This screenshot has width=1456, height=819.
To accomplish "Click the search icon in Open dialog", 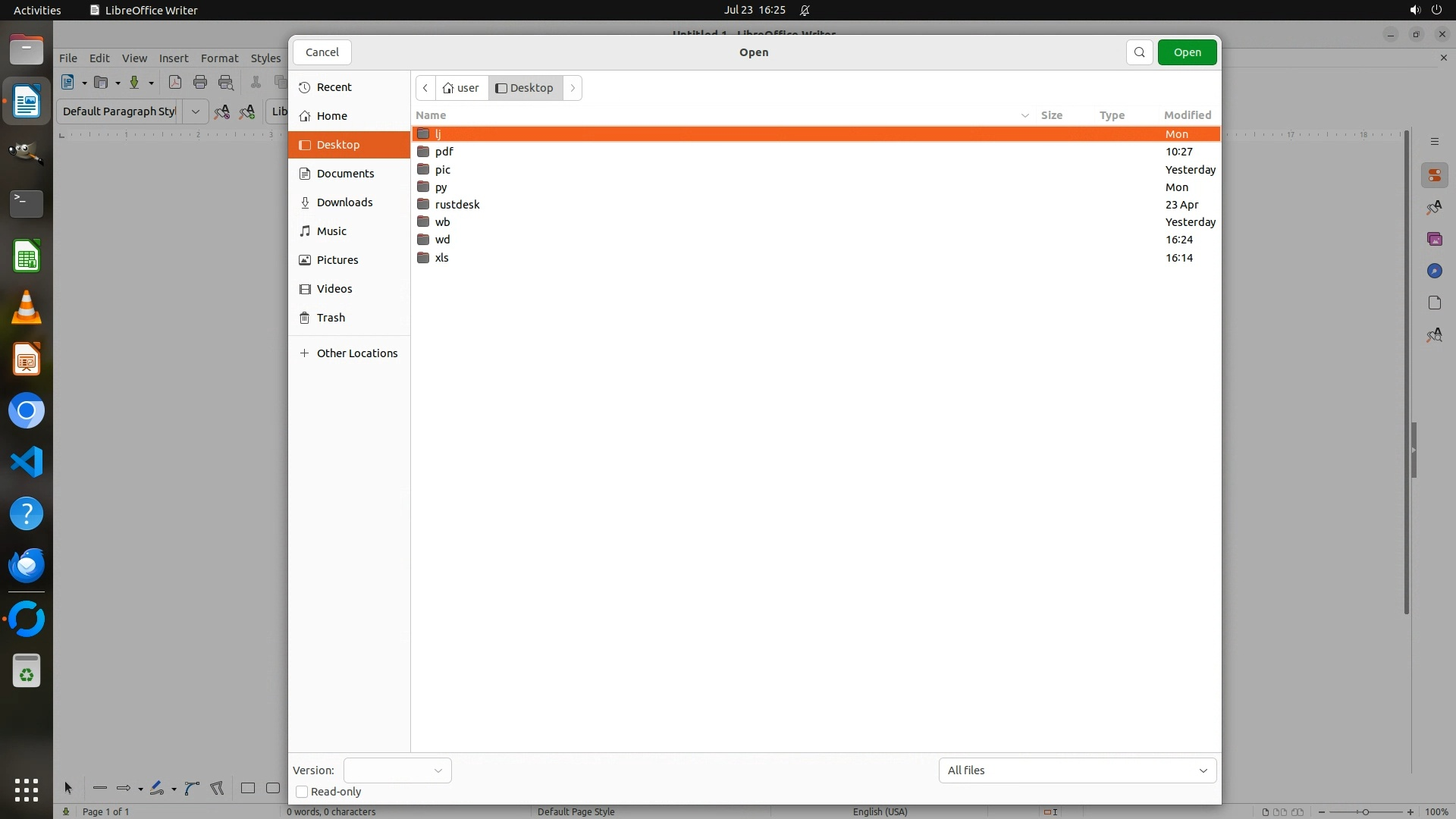I will click(x=1139, y=52).
